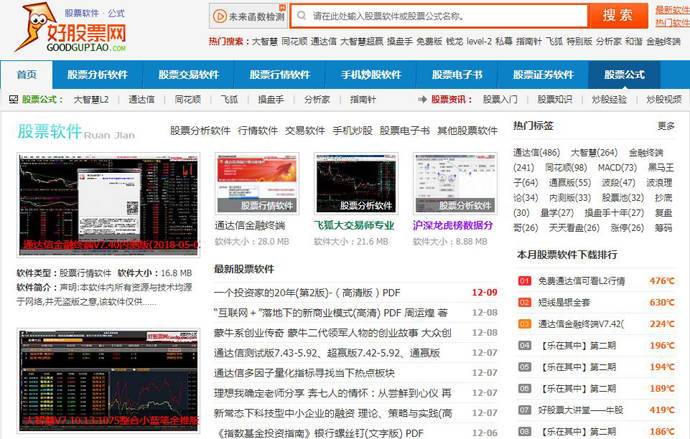Expand hot tags with 更多 link
Viewport: 690px width, 439px height.
666,126
